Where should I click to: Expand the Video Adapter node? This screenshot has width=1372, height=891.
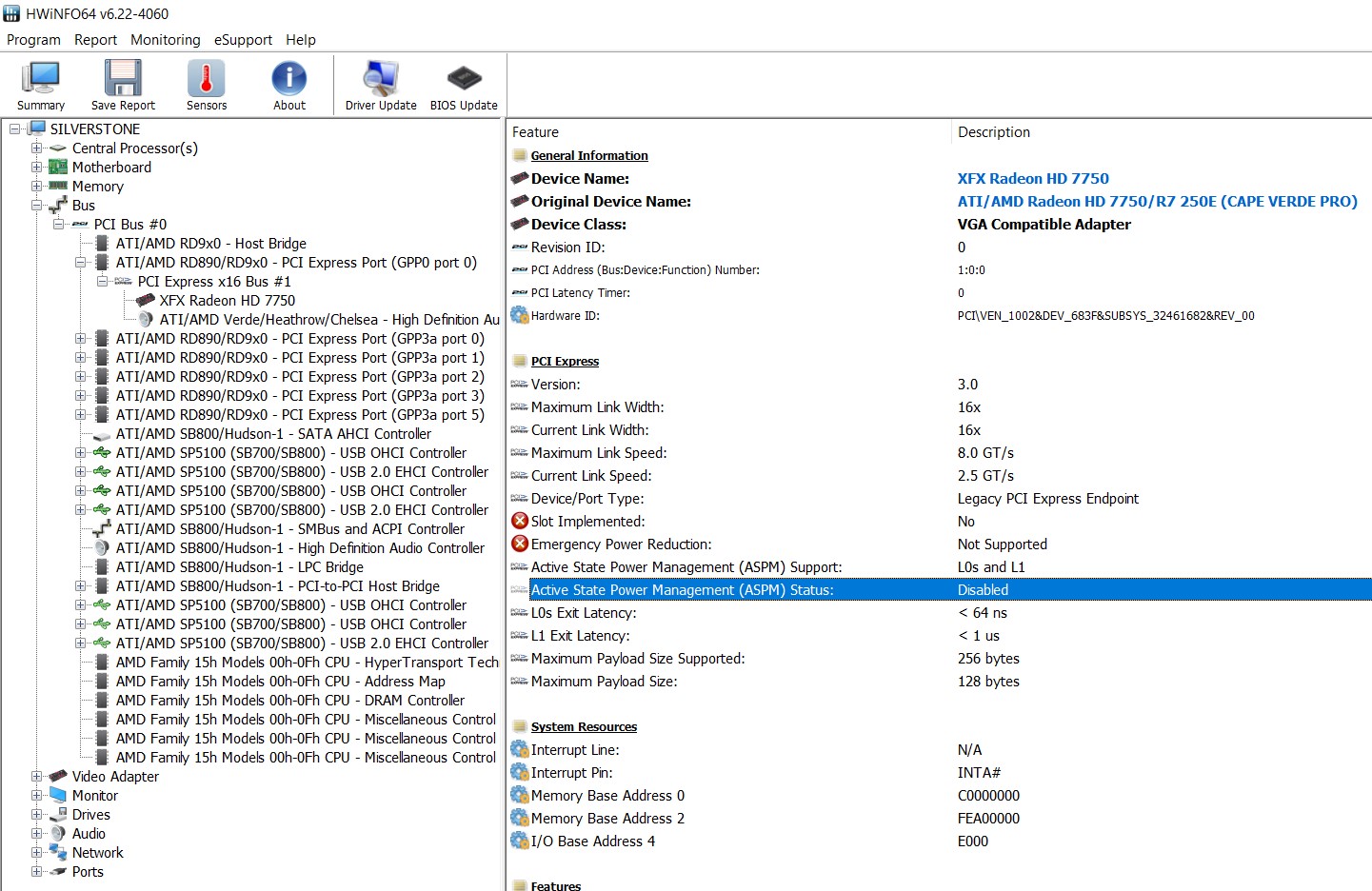pos(36,776)
